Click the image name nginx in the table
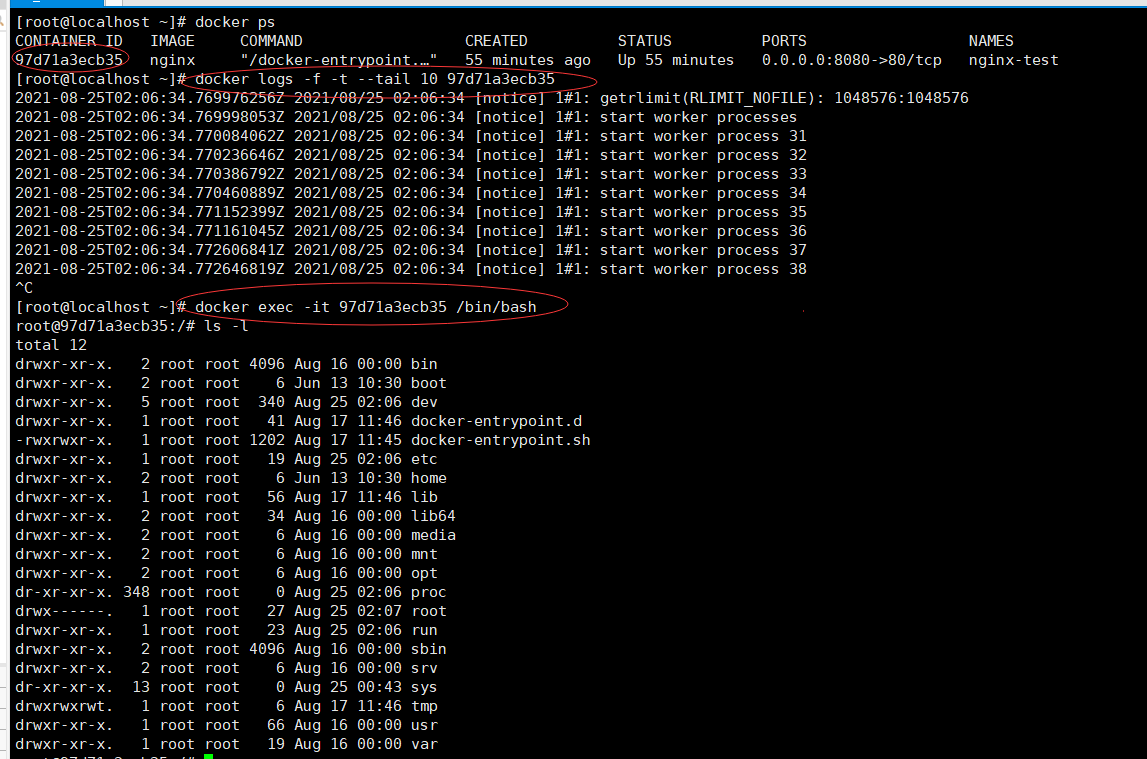The height and width of the screenshot is (759, 1147). tap(173, 60)
